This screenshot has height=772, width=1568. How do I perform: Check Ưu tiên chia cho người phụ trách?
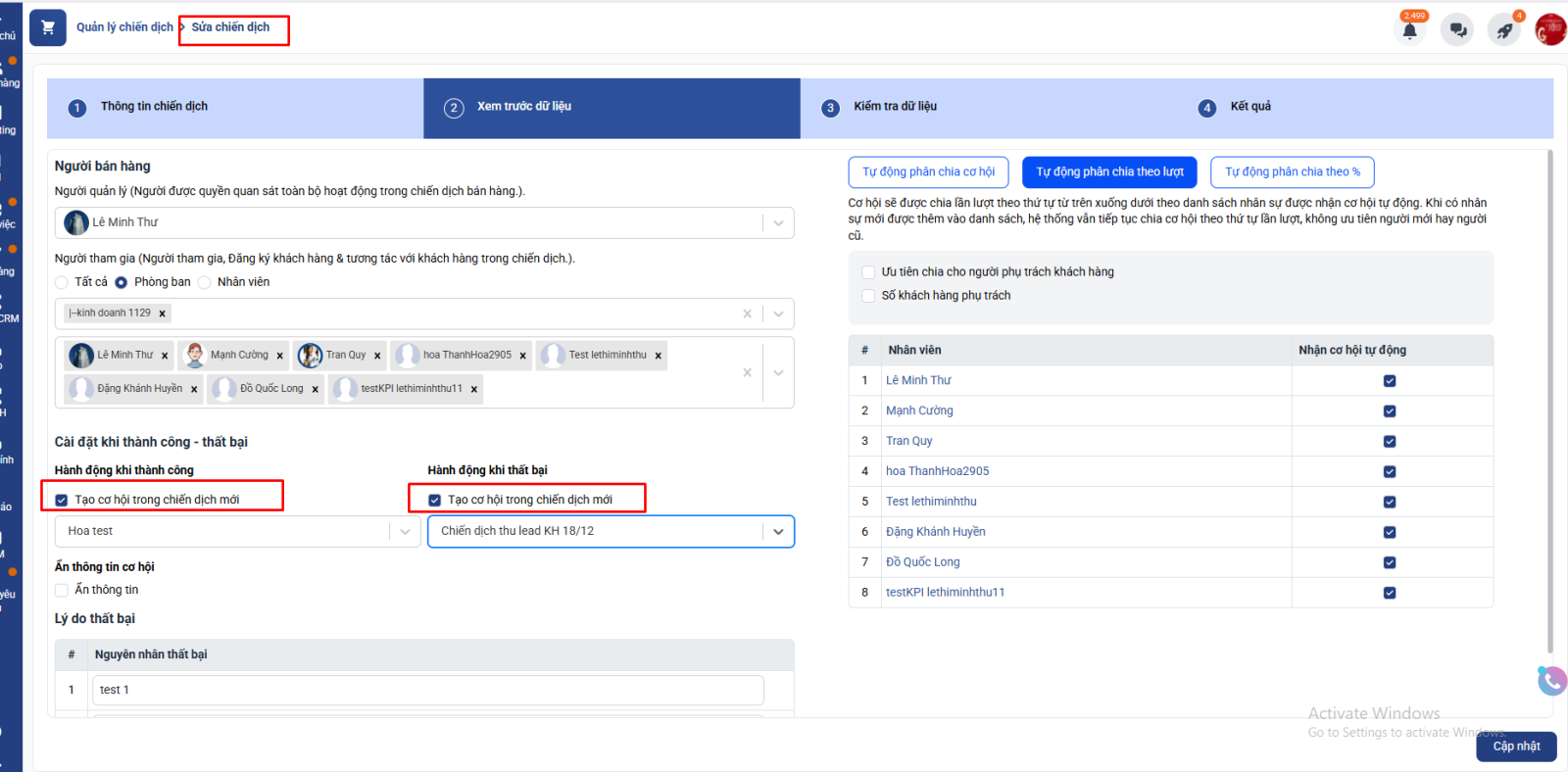pyautogui.click(x=868, y=272)
